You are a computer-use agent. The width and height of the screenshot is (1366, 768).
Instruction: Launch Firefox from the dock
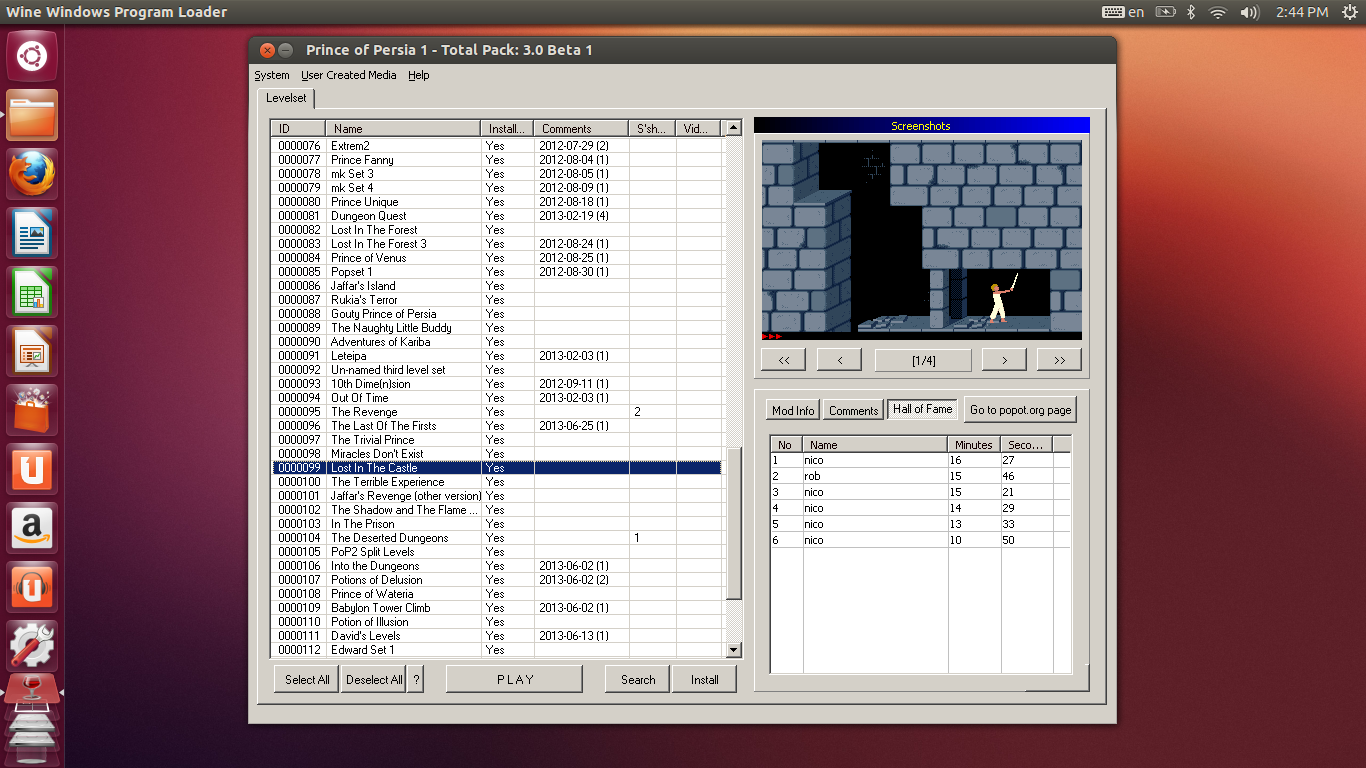click(32, 173)
